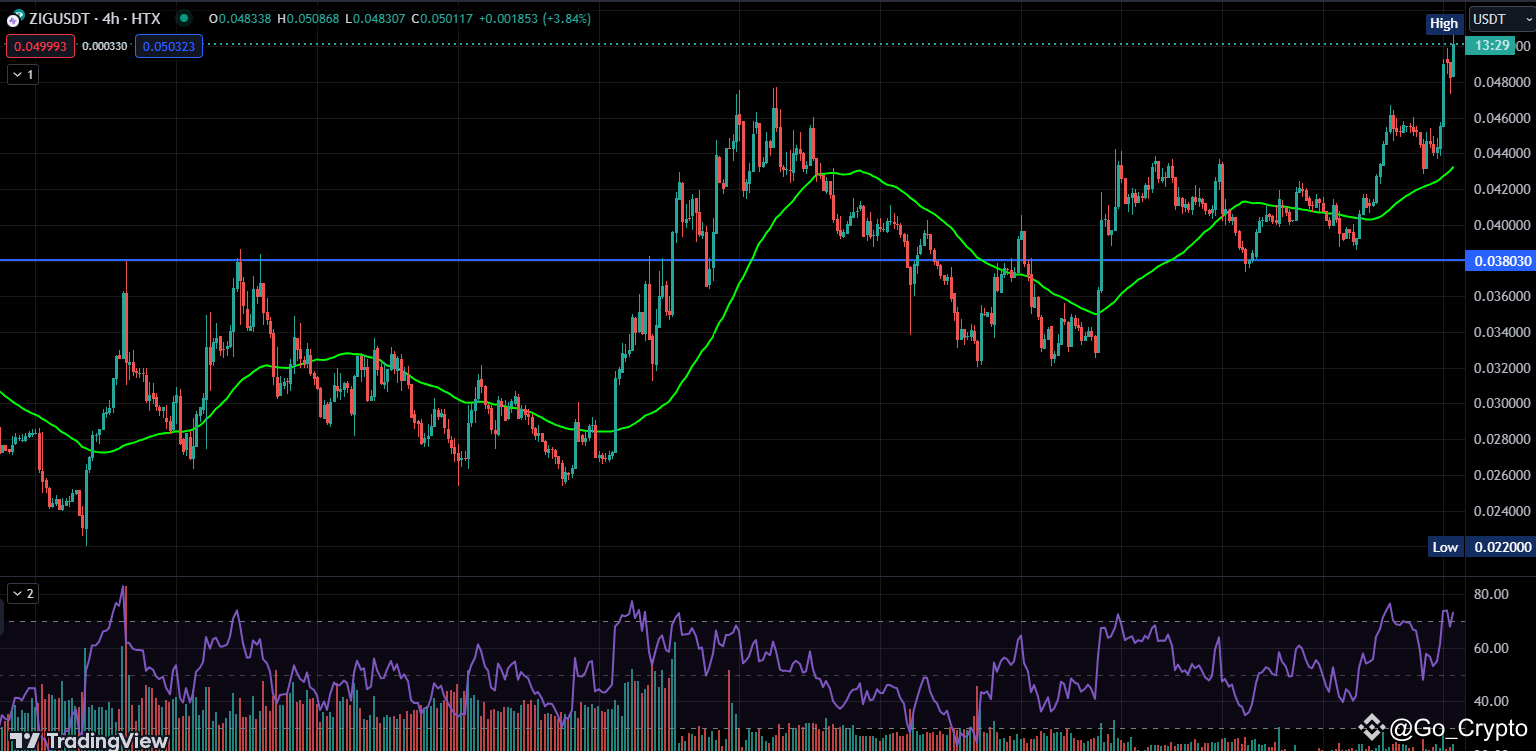Click the RSI 80.00 axis label

click(x=1491, y=594)
